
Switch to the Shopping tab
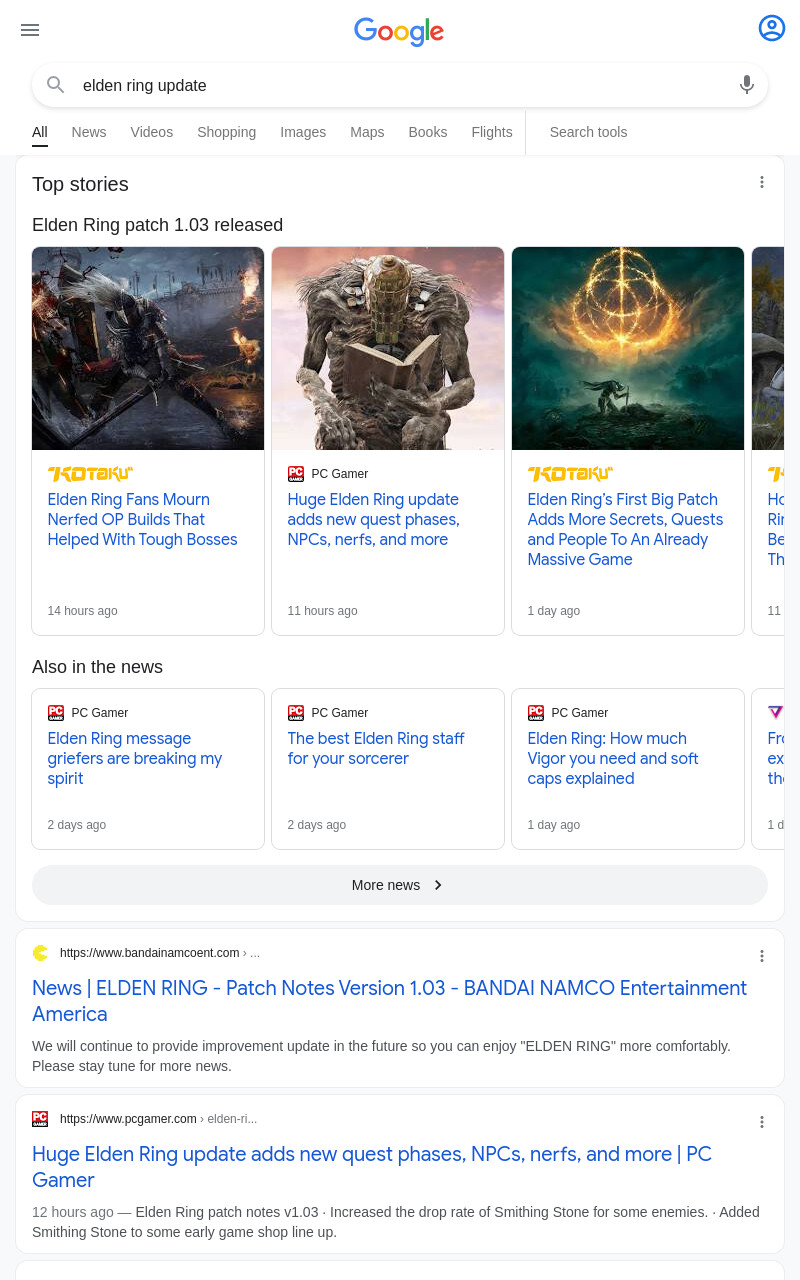tap(227, 132)
